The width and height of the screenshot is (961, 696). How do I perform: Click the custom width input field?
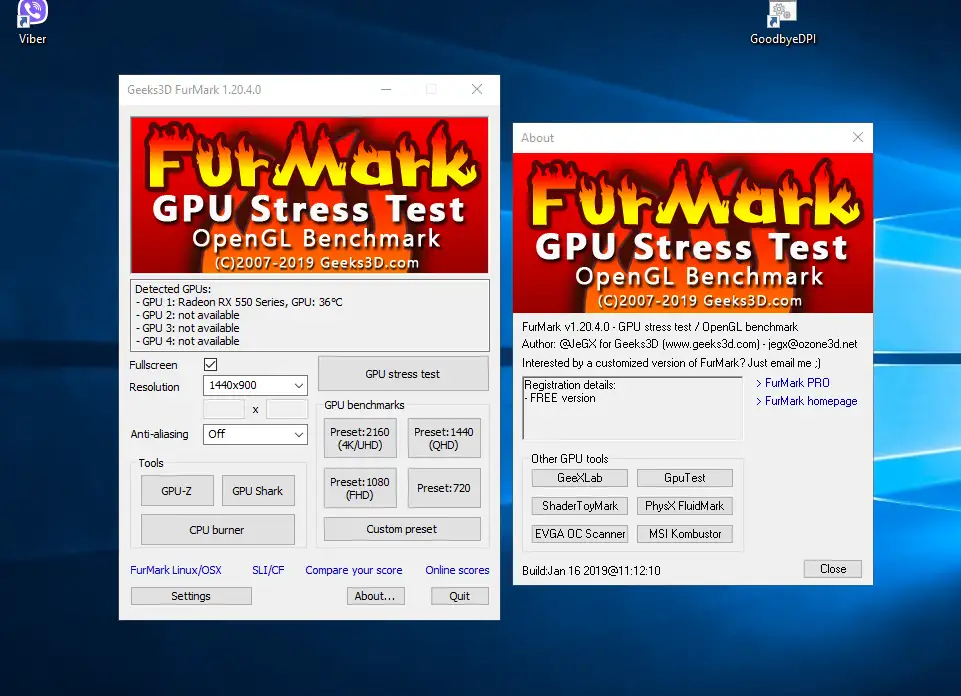[x=224, y=409]
